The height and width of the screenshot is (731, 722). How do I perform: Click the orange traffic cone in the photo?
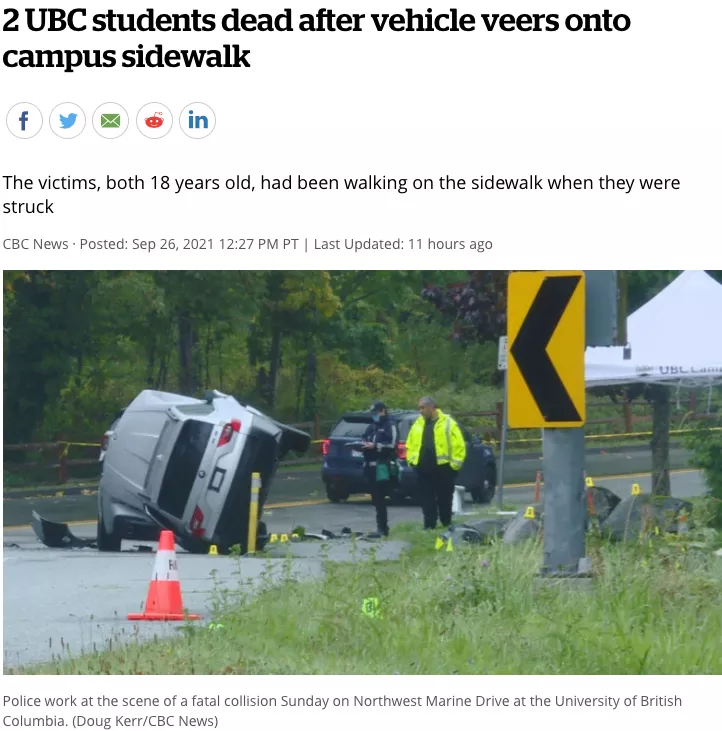pos(164,576)
